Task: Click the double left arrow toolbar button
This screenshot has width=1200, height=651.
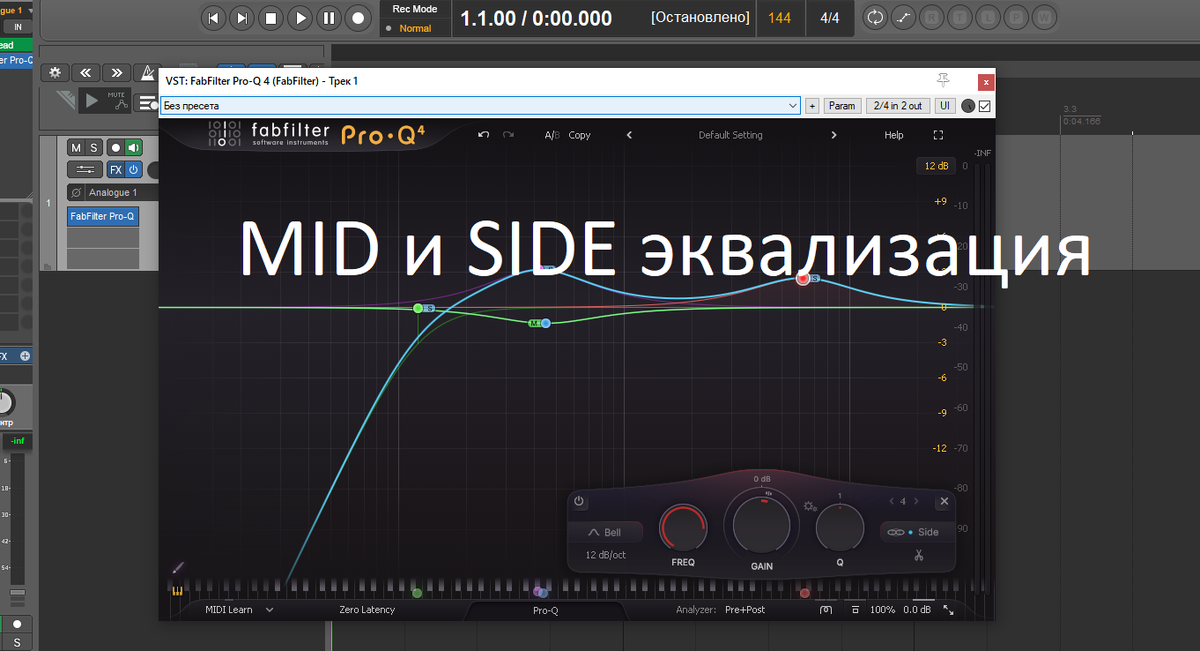Action: click(x=86, y=72)
